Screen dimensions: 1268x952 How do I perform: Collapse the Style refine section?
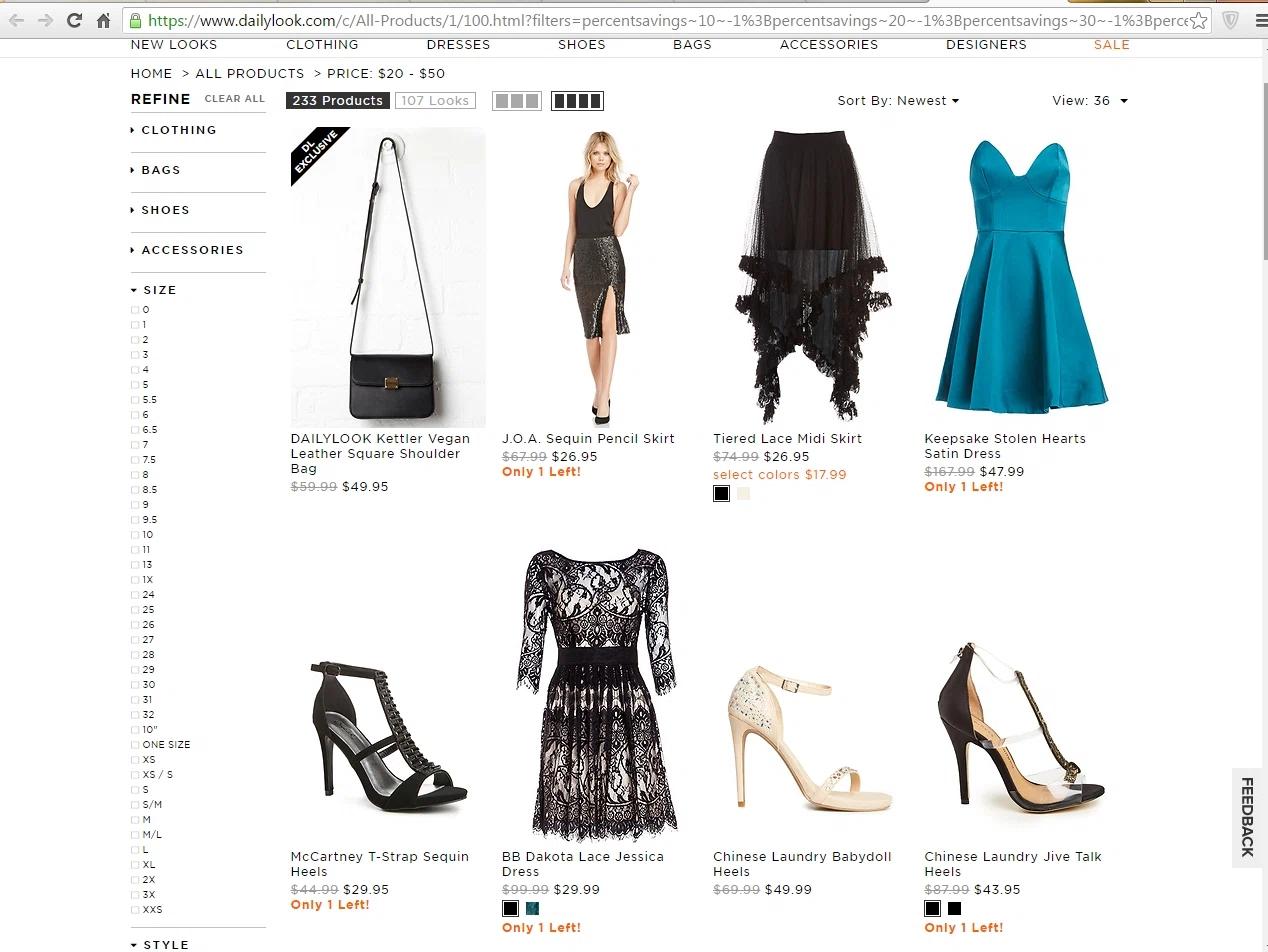[x=160, y=944]
